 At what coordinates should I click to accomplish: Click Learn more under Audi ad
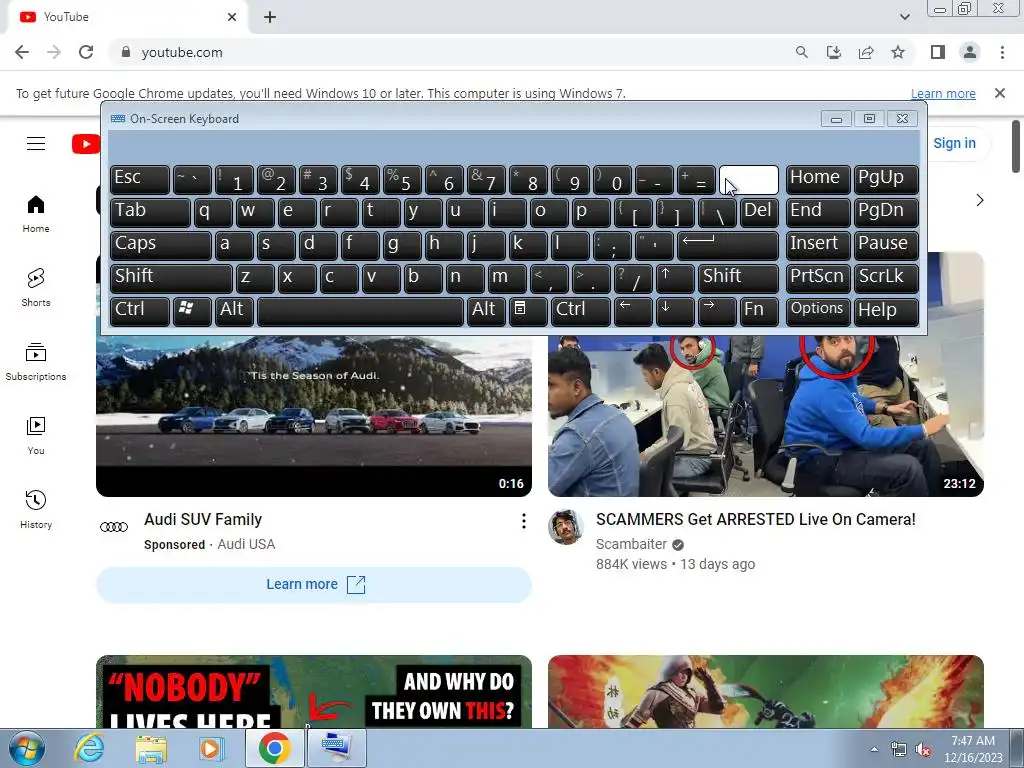pos(314,584)
